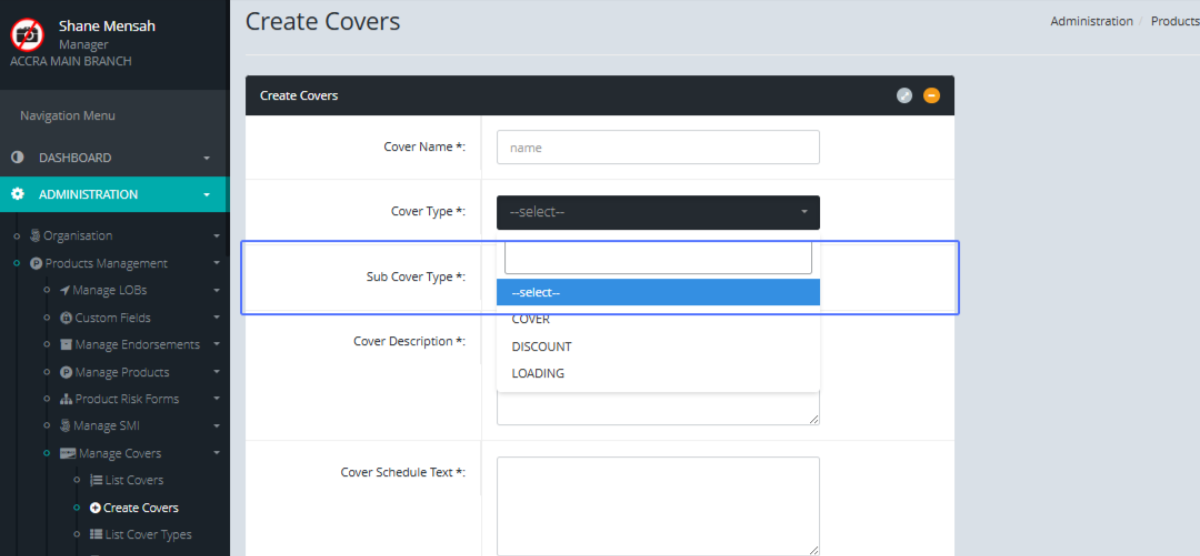Screen dimensions: 1200x556
Task: Select the highlighted --select-- option
Action: click(658, 293)
